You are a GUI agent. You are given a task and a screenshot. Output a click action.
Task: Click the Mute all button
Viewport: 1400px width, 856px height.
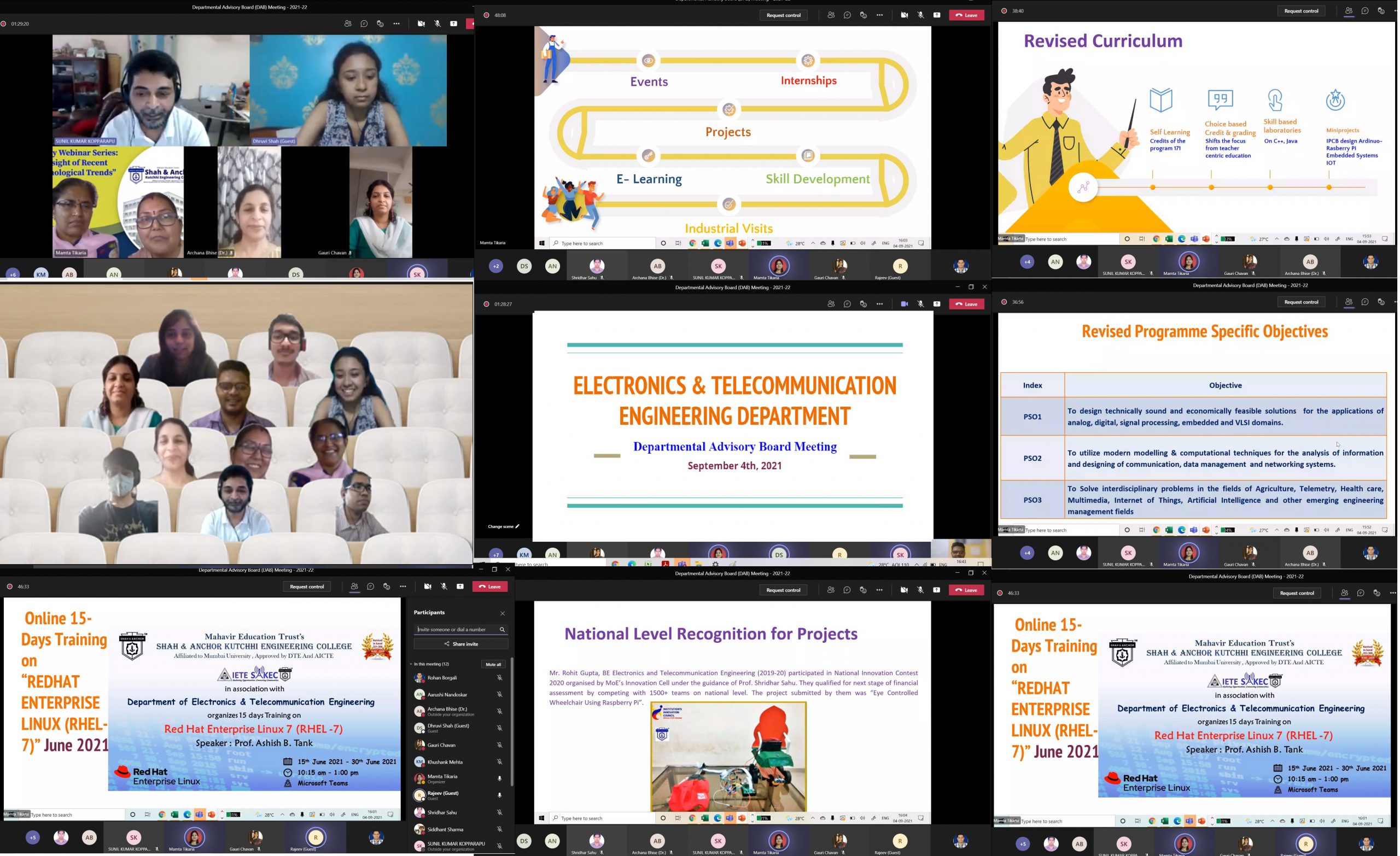click(493, 665)
